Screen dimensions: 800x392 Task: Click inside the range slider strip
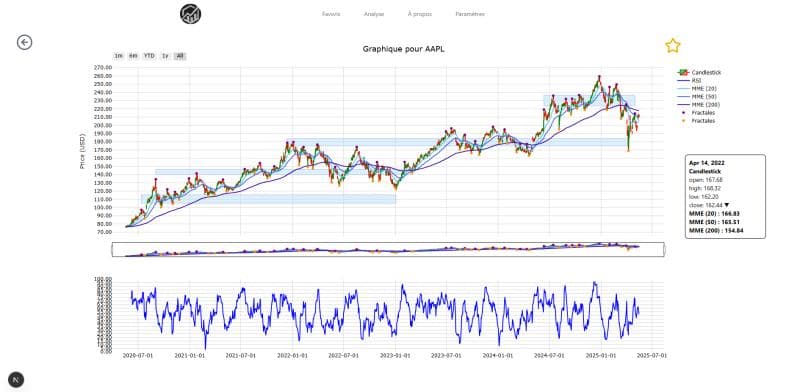point(388,250)
